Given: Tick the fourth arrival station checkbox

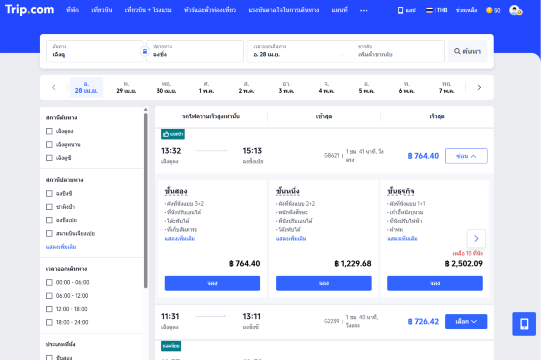Looking at the screenshot, I should (x=49, y=233).
